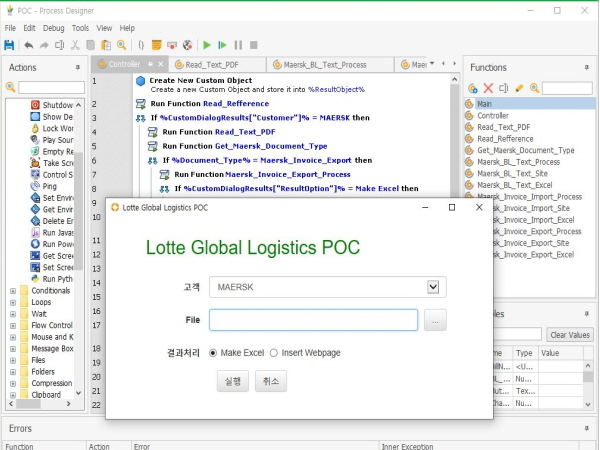
Task: Stop the process with the square icon
Action: click(253, 45)
